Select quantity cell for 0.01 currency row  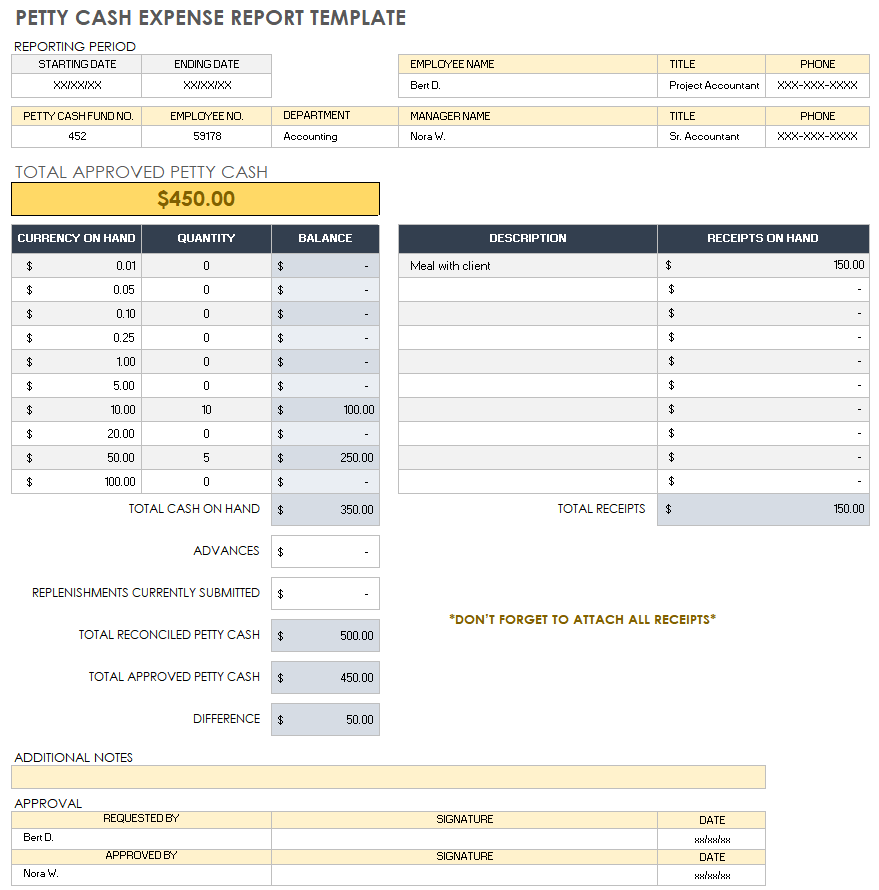pos(207,266)
